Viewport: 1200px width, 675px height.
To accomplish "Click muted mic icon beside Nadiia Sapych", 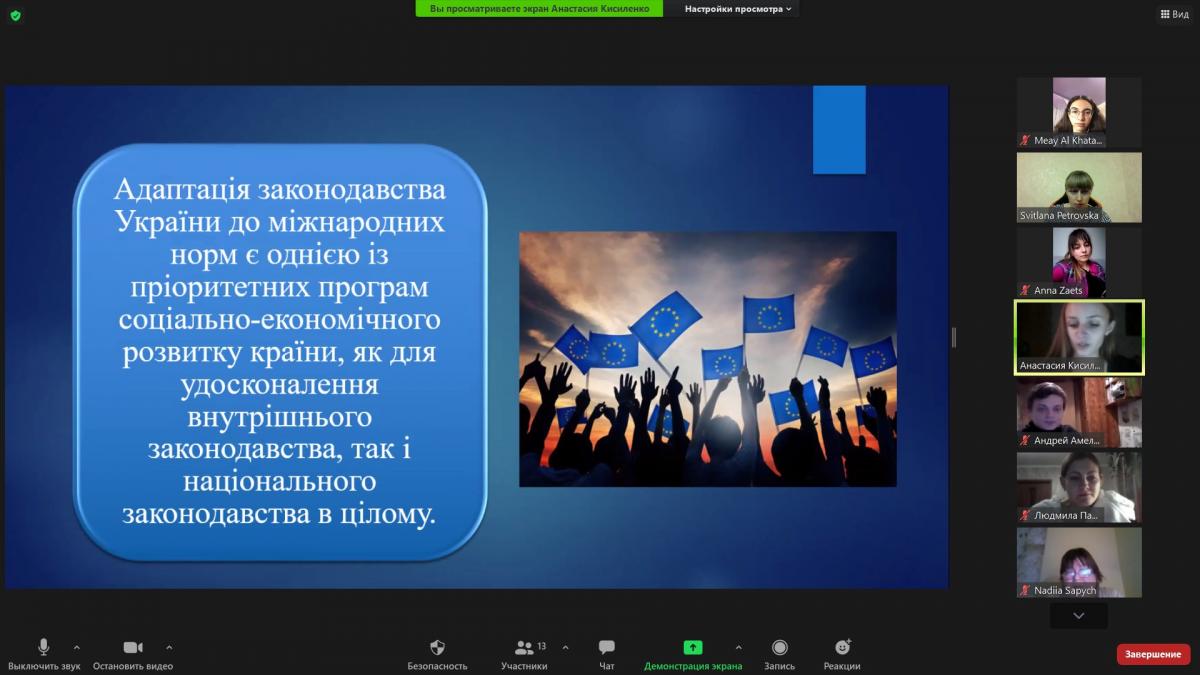I will coord(1025,590).
